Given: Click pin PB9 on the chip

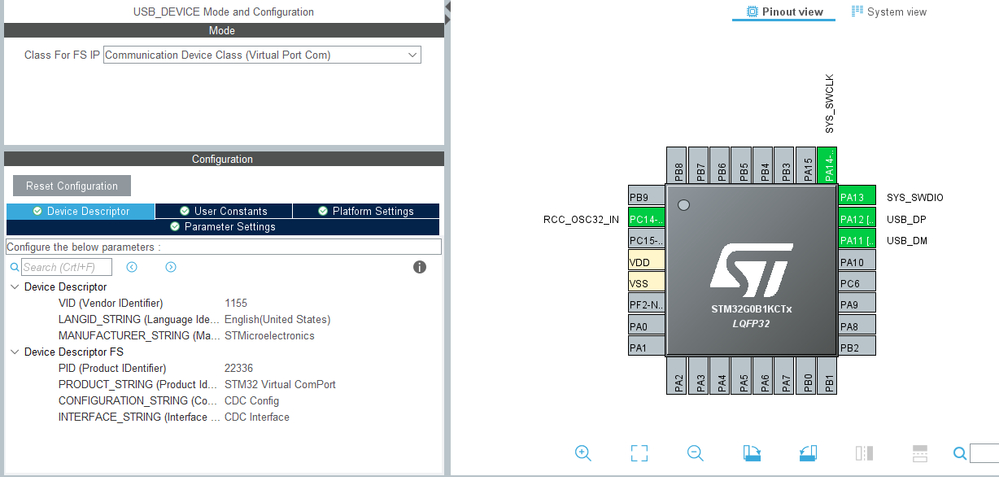Looking at the screenshot, I should 647,197.
